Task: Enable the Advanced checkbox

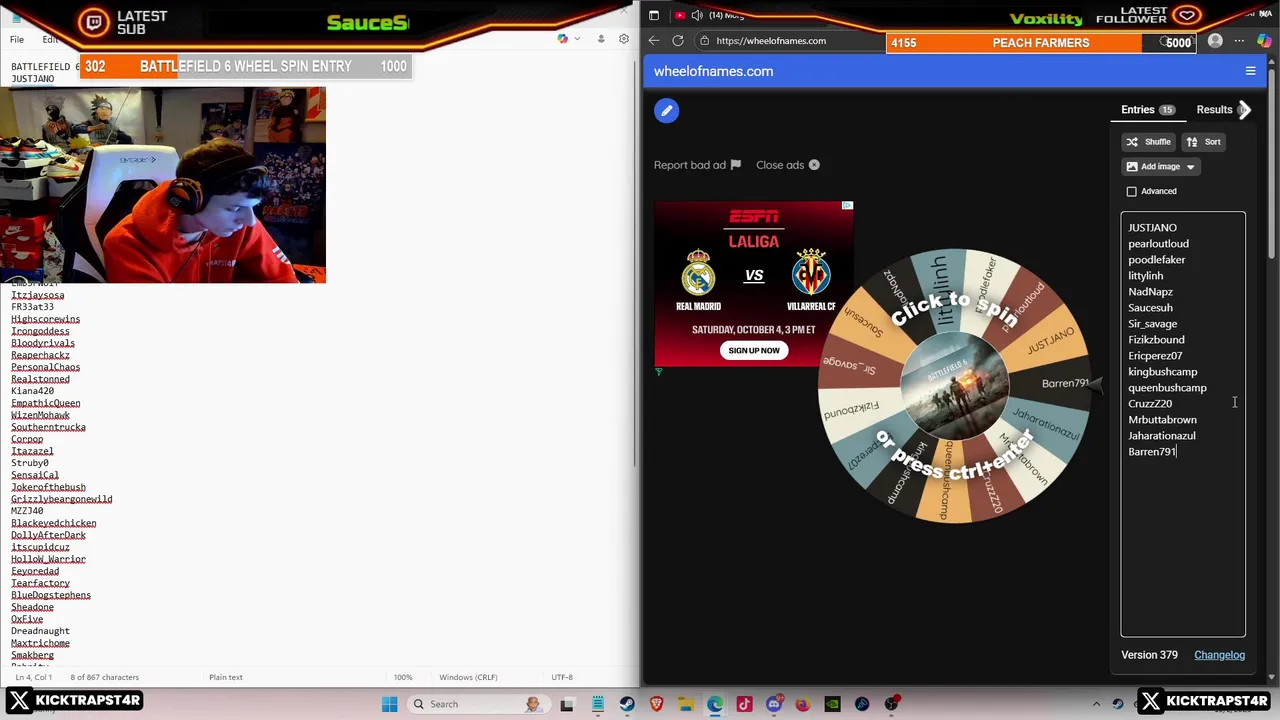Action: point(1132,191)
